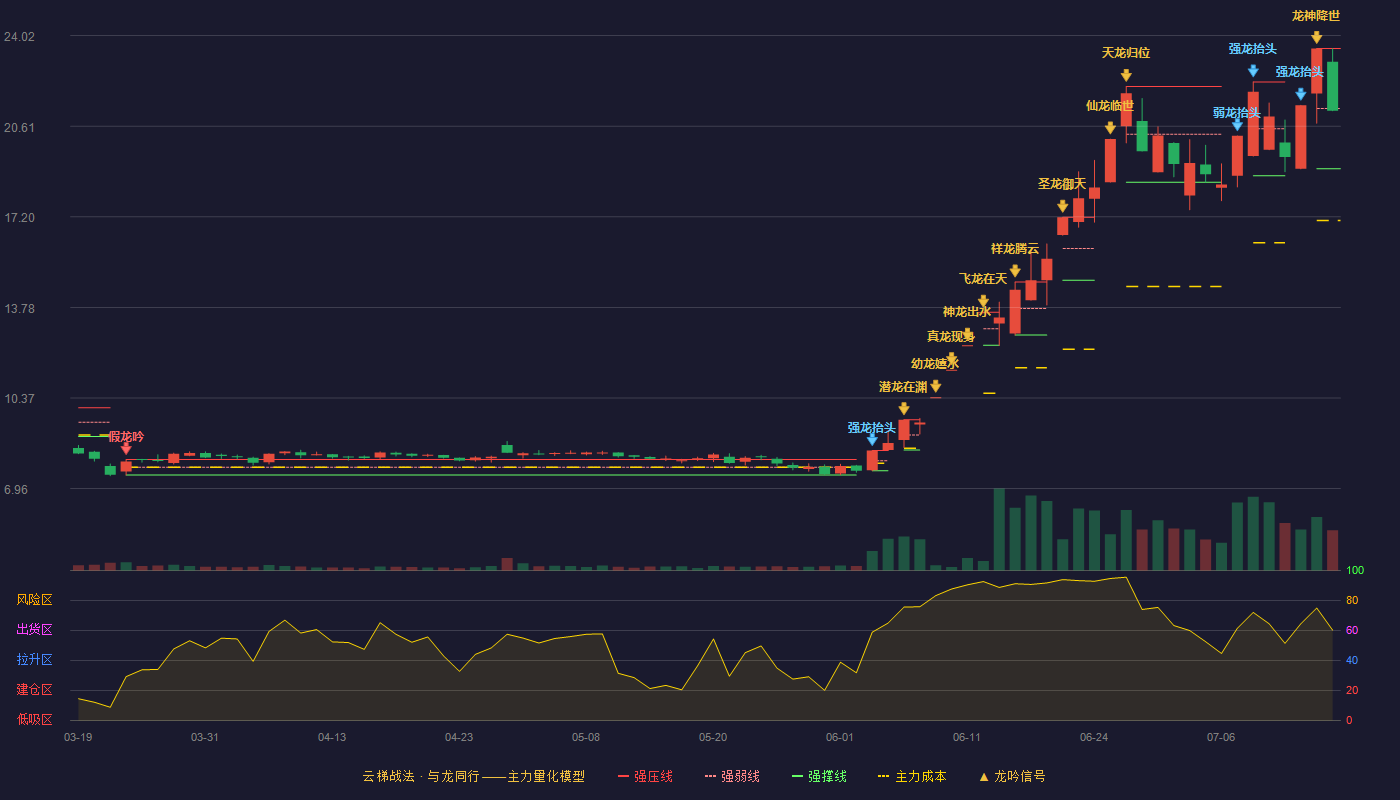Click the 06-24 date label
This screenshot has height=800, width=1400.
1094,737
